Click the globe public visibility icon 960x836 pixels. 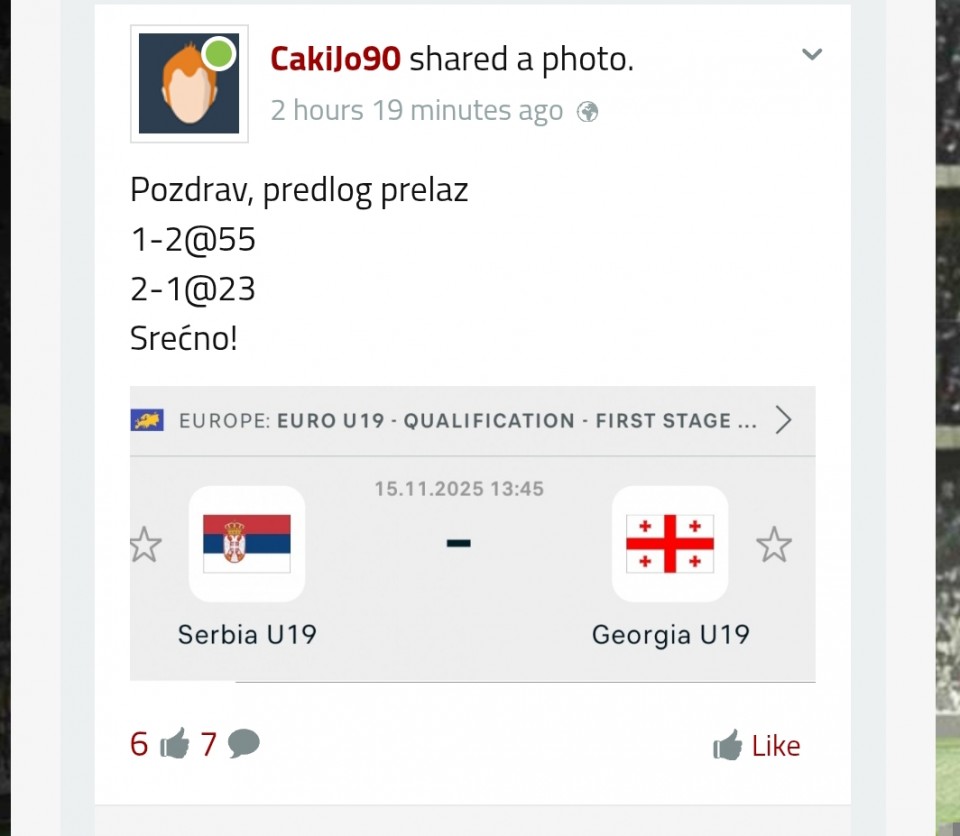[x=588, y=112]
